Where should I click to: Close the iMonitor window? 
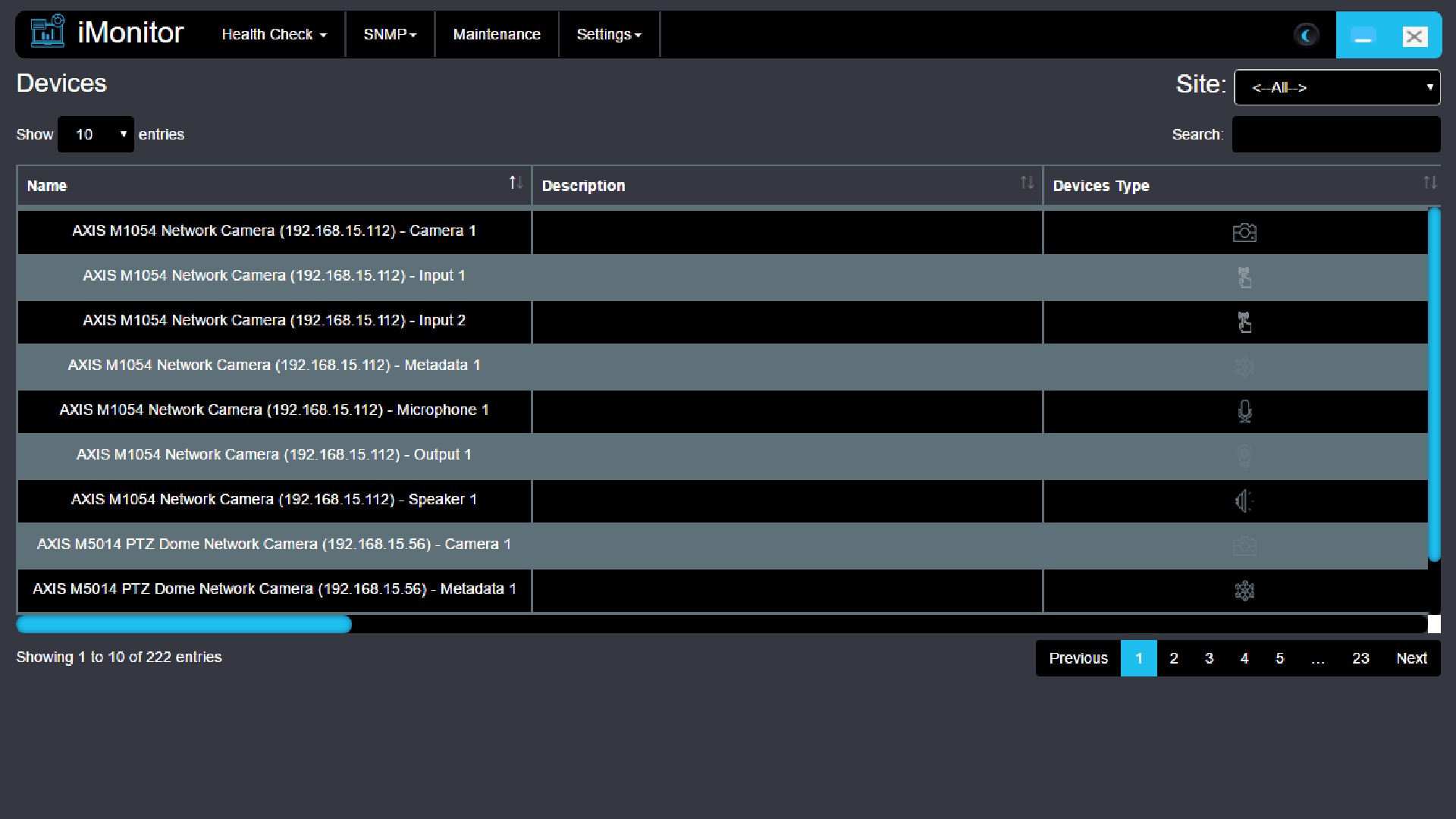coord(1414,36)
